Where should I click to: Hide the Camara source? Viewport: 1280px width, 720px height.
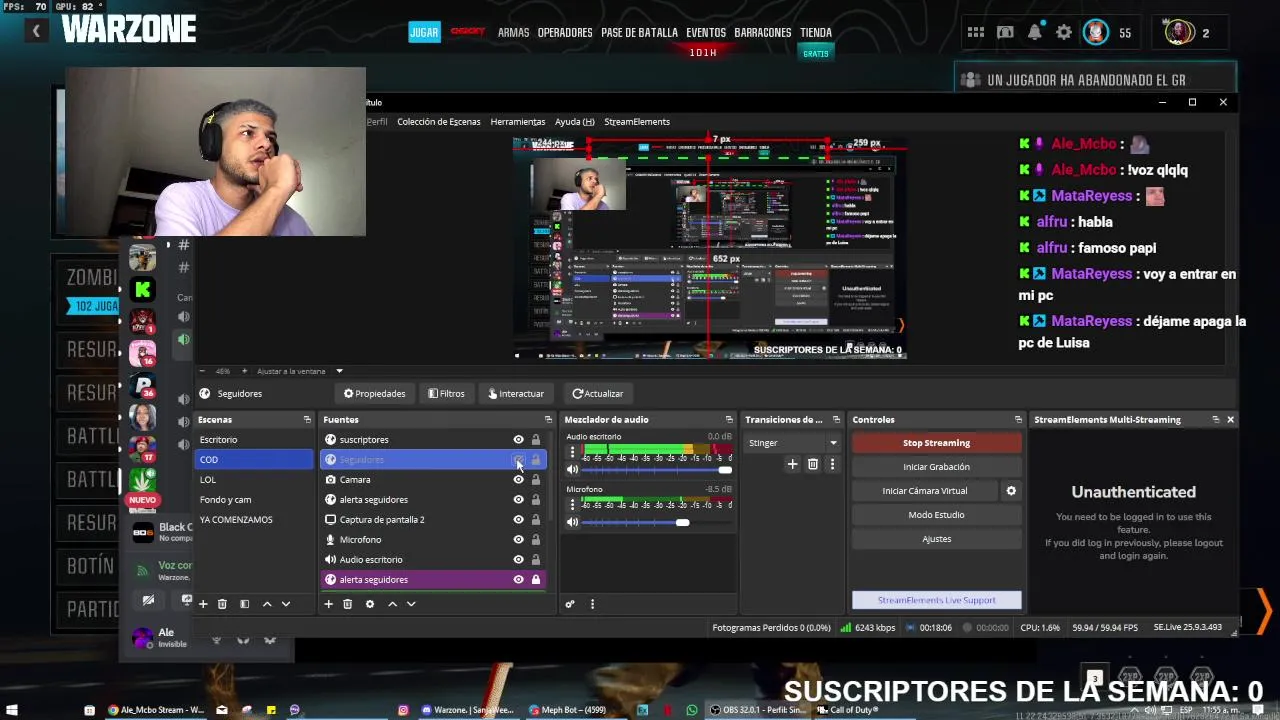tap(518, 480)
